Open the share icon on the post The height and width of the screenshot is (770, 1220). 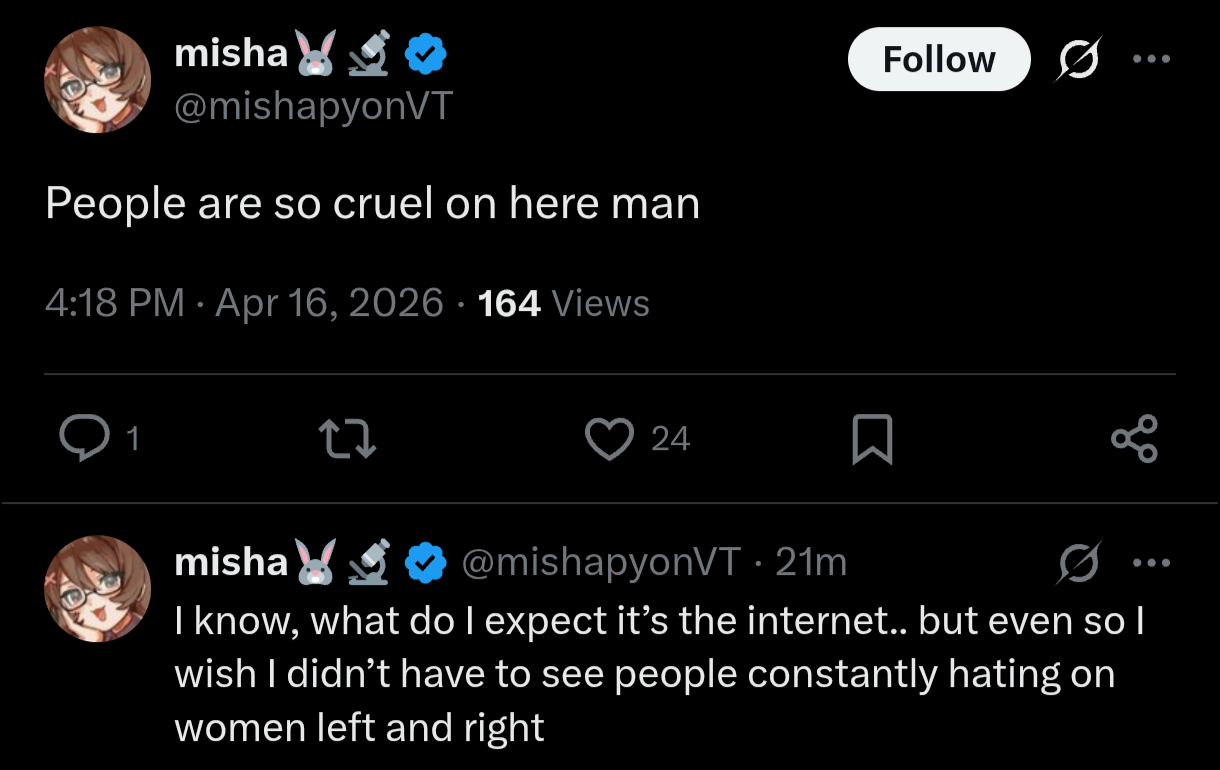point(1134,438)
